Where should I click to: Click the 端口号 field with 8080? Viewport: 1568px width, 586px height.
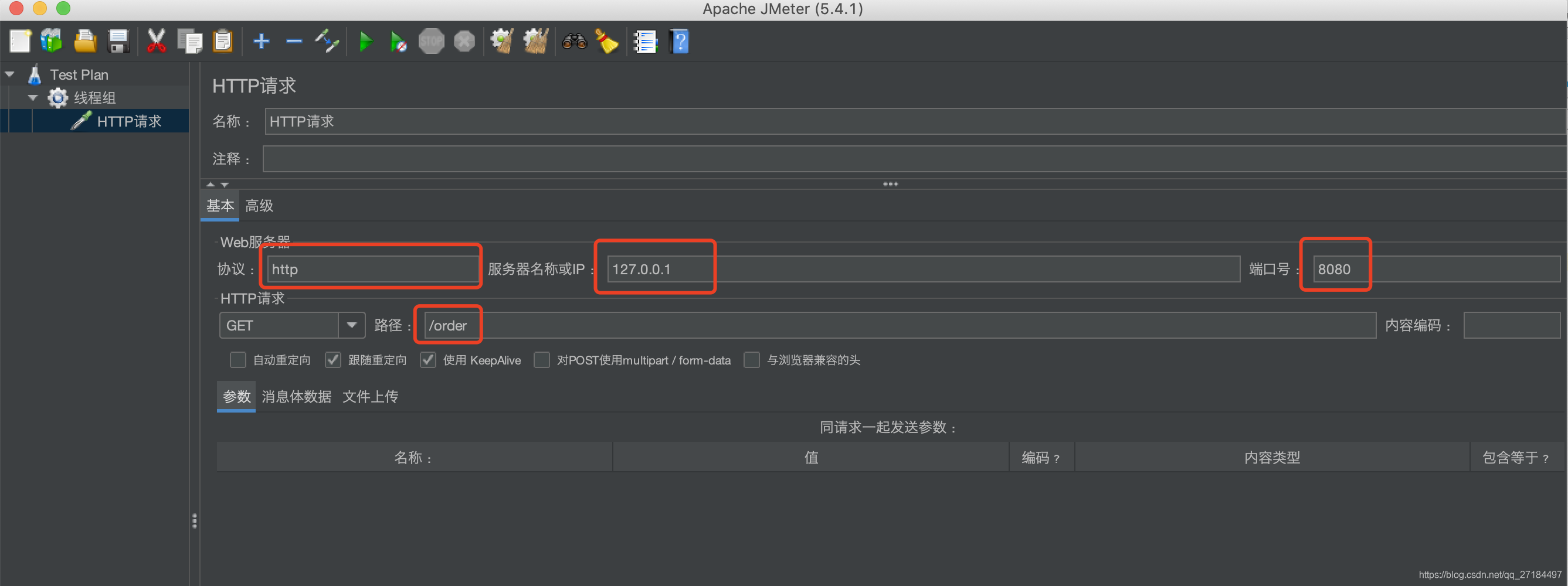coord(1437,269)
